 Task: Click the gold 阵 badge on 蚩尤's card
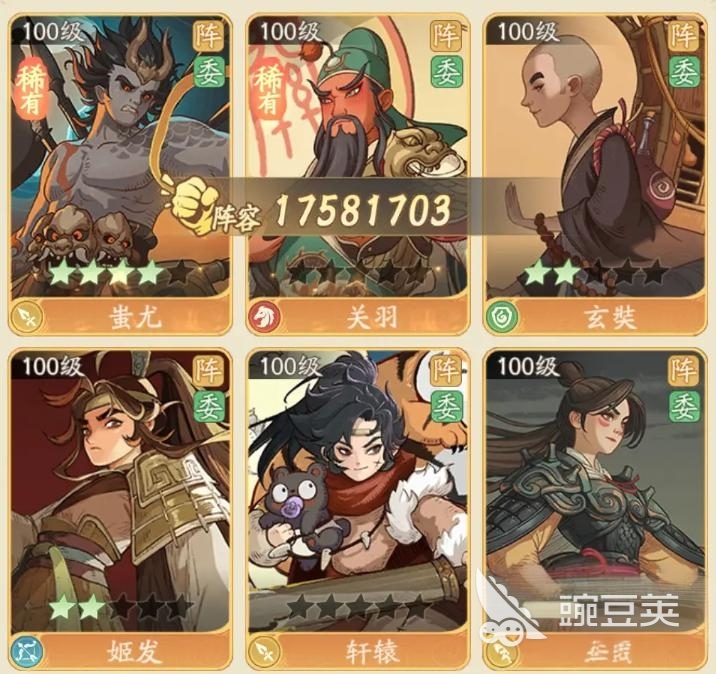tap(208, 36)
